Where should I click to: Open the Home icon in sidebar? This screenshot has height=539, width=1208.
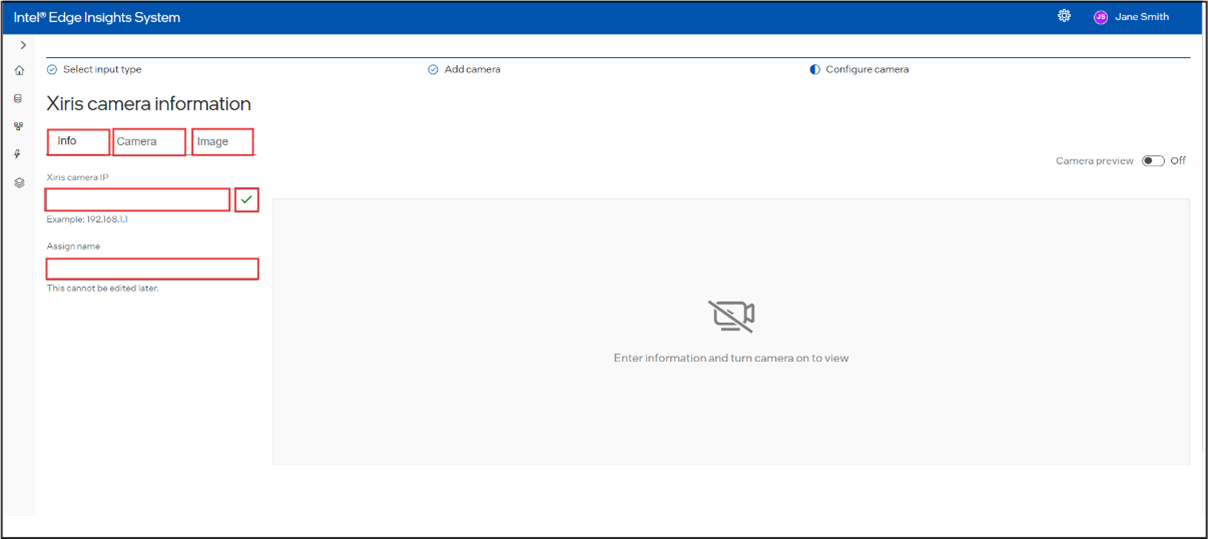pyautogui.click(x=19, y=71)
